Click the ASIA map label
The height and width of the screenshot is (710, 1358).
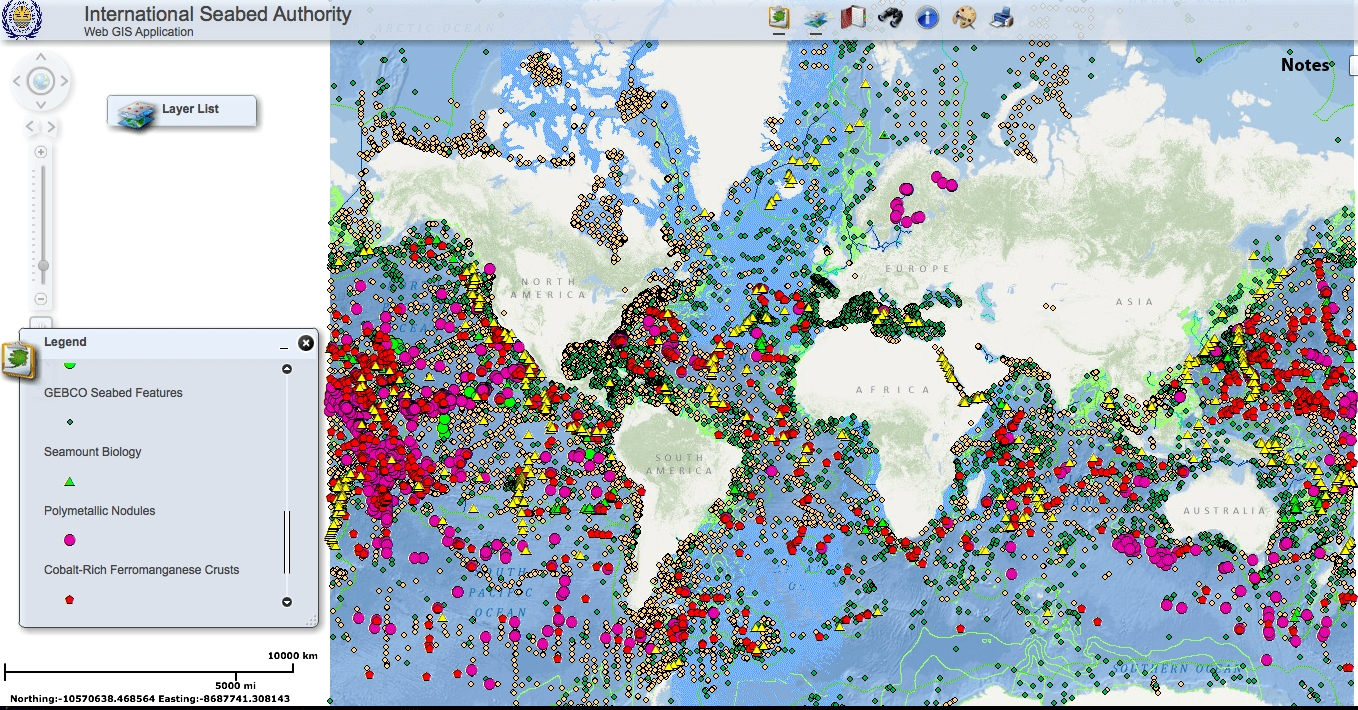pos(1135,302)
